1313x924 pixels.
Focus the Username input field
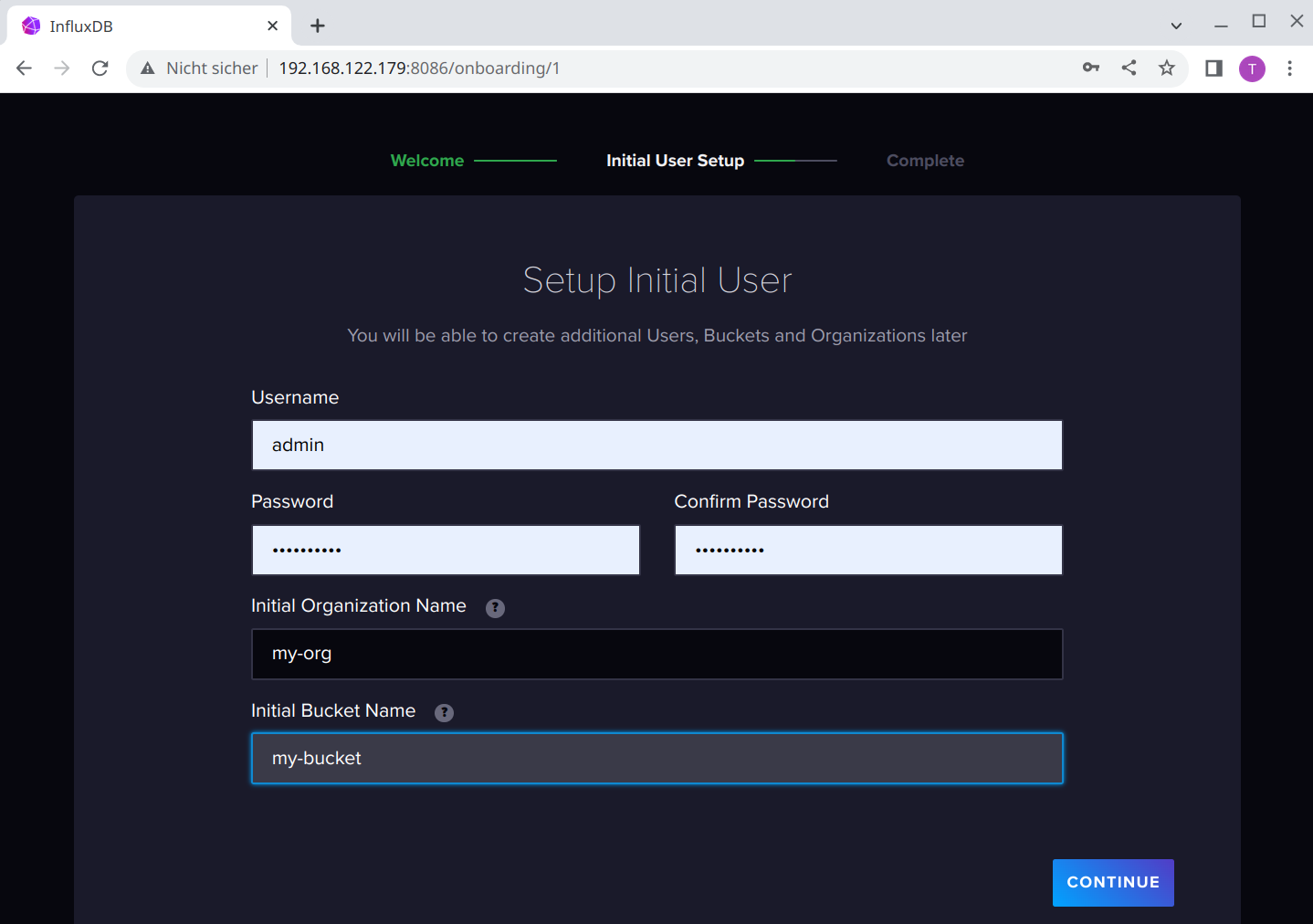[657, 446]
